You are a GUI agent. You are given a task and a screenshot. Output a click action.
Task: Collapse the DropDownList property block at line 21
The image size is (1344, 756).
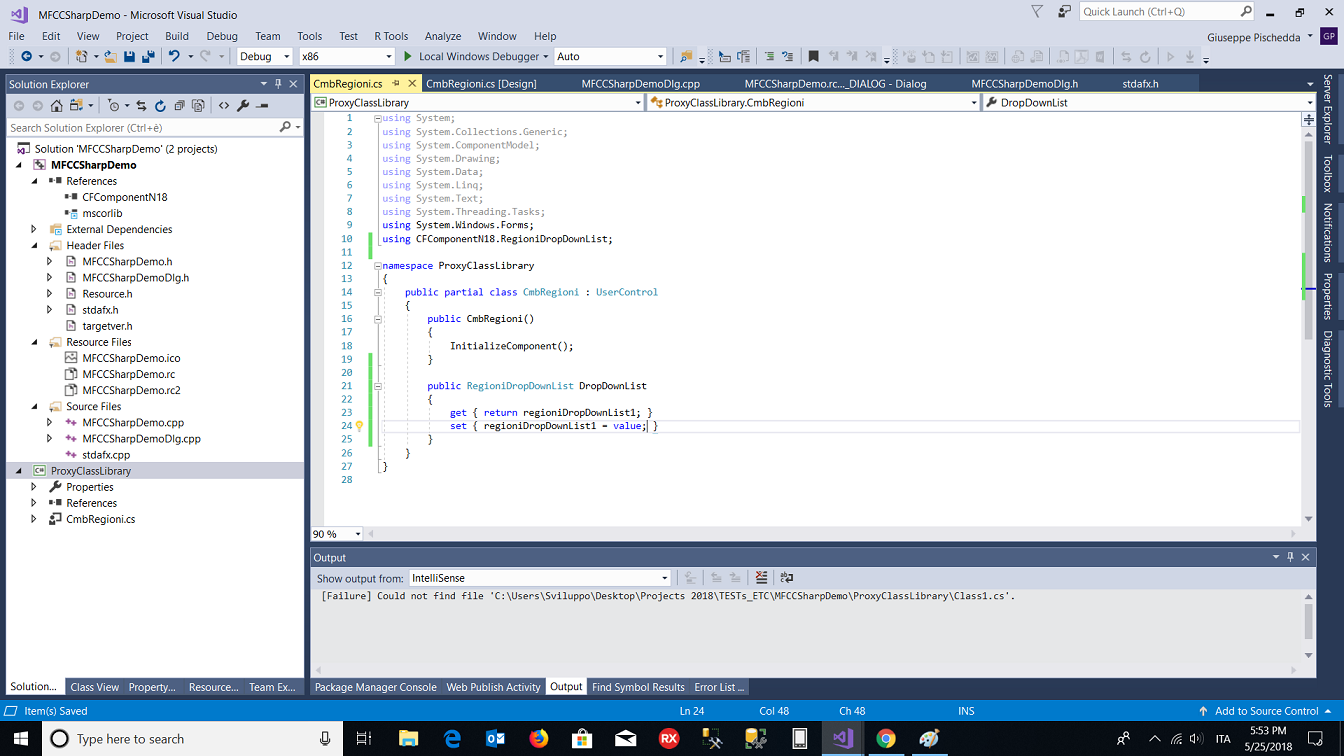pos(378,386)
